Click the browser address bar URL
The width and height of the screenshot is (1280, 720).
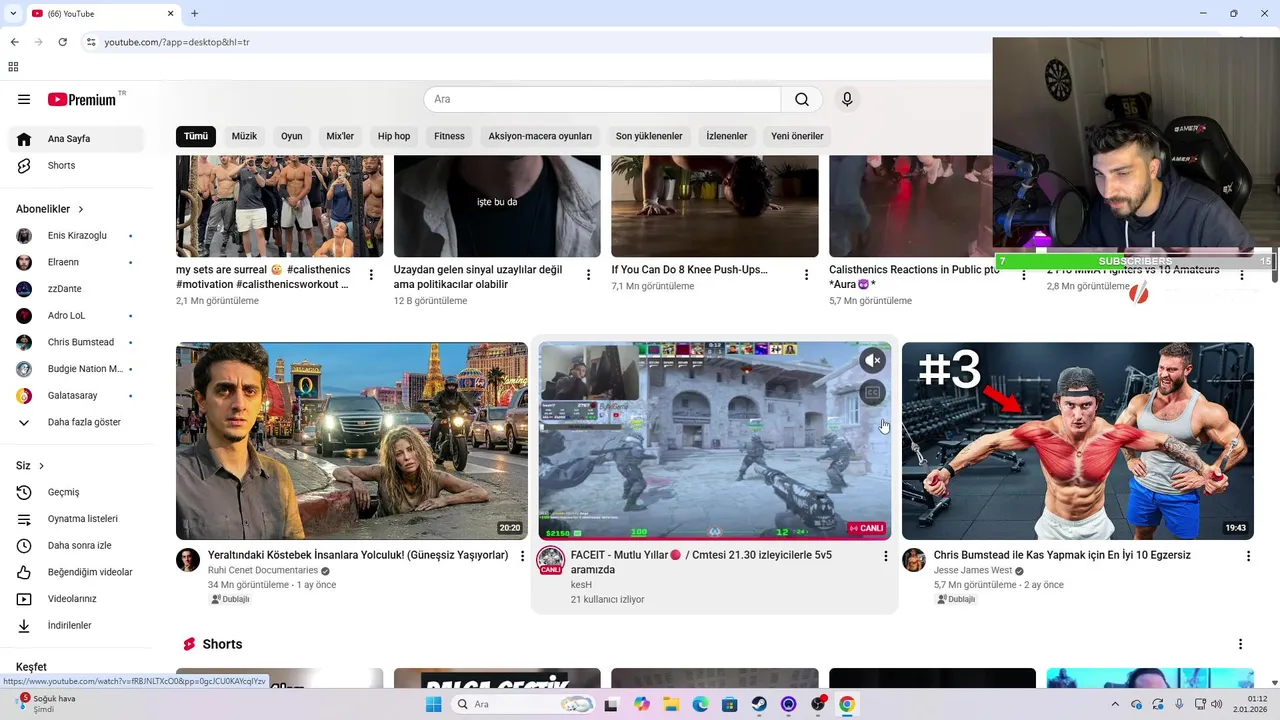[x=177, y=42]
